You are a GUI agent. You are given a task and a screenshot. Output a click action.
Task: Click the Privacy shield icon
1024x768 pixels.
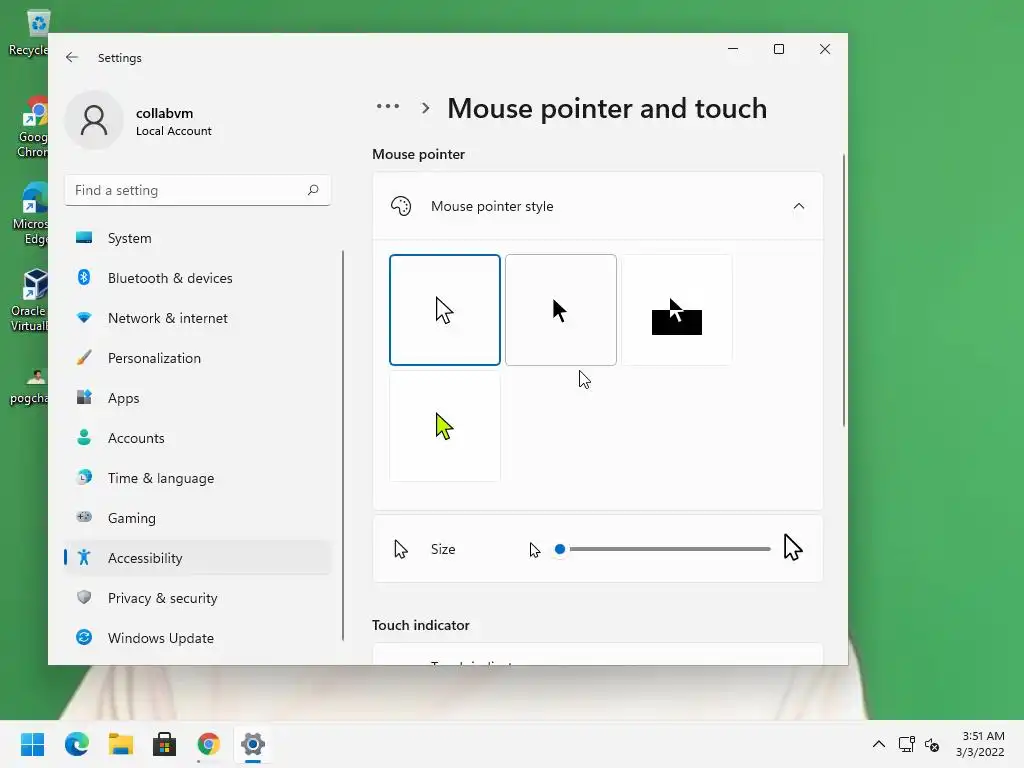click(84, 597)
